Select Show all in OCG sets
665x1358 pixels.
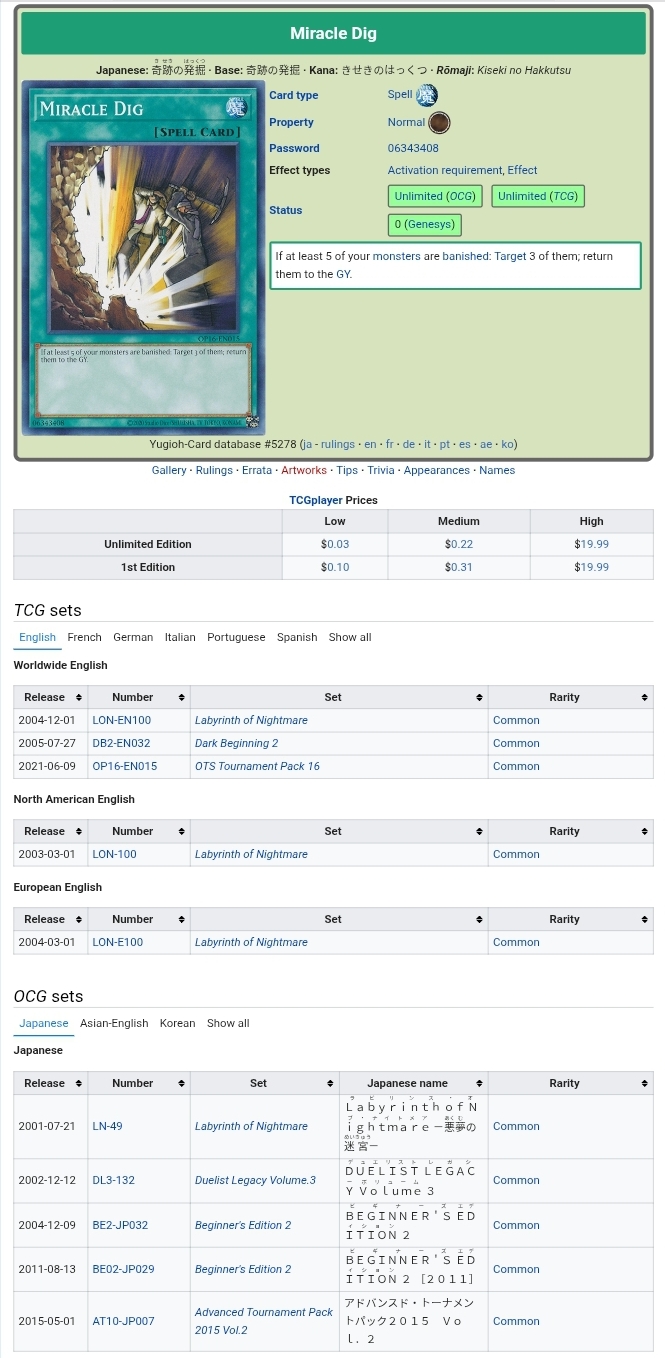coord(228,1023)
